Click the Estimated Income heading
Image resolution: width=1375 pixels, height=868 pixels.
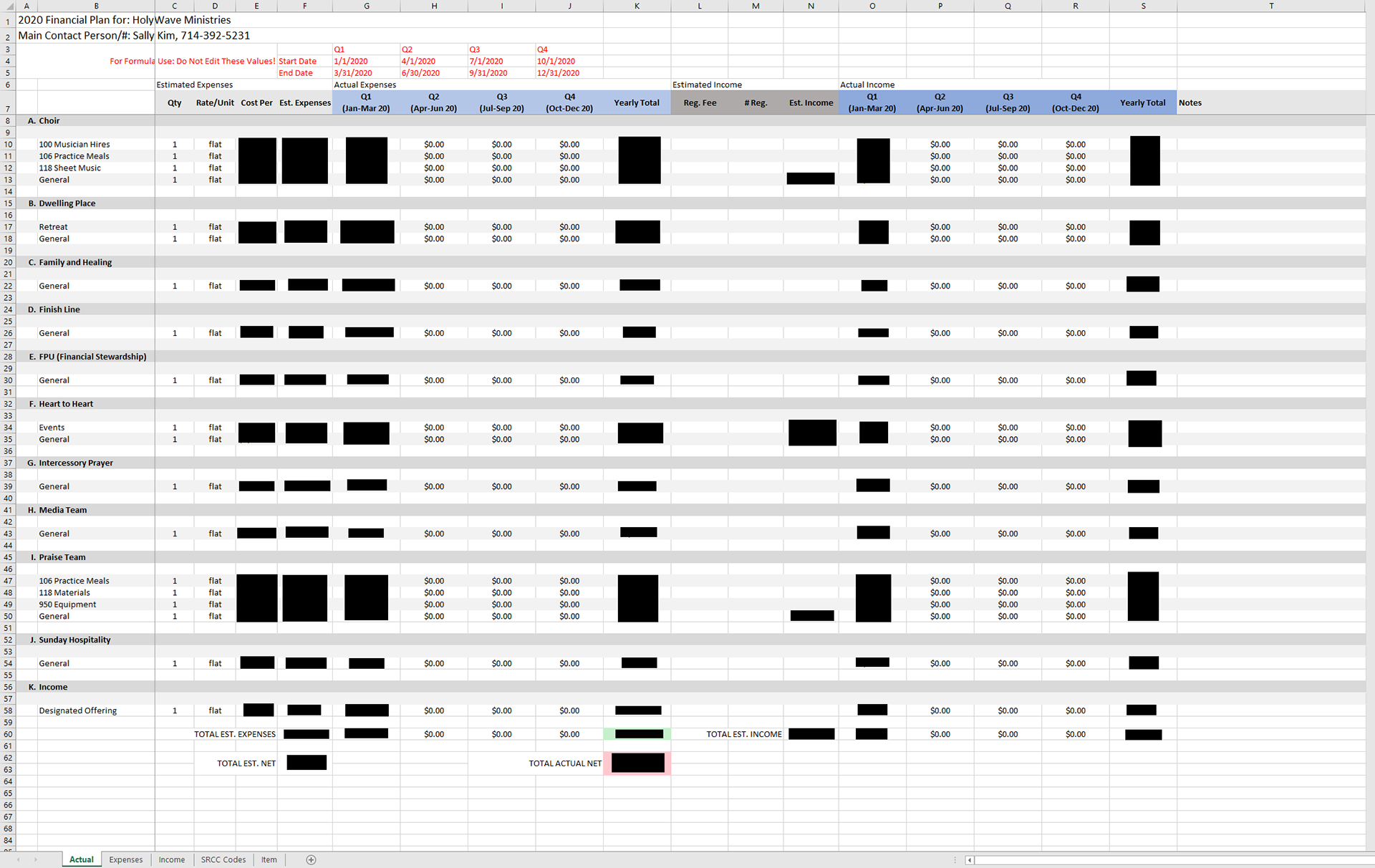pos(707,85)
